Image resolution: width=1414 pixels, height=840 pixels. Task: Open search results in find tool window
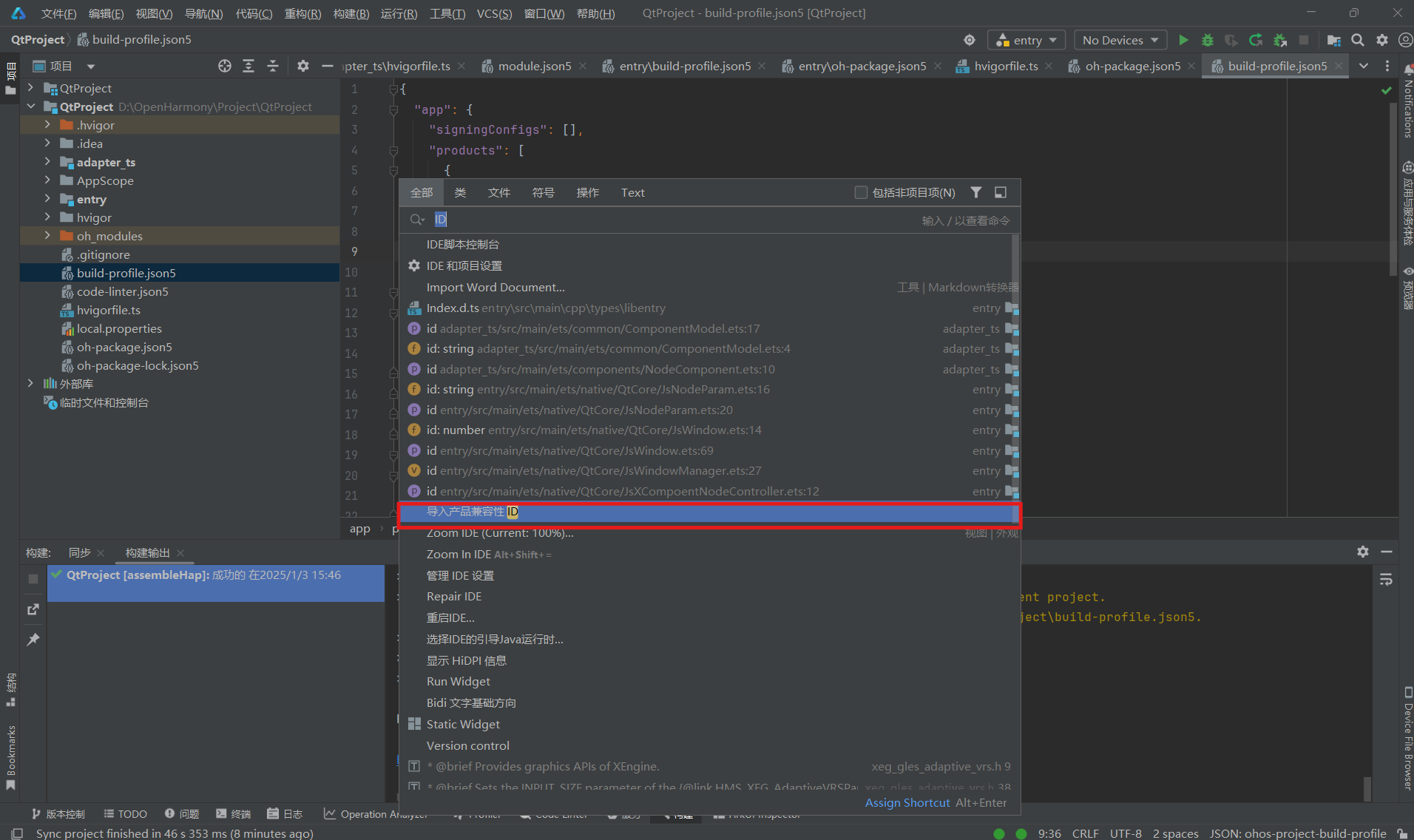tap(1001, 192)
